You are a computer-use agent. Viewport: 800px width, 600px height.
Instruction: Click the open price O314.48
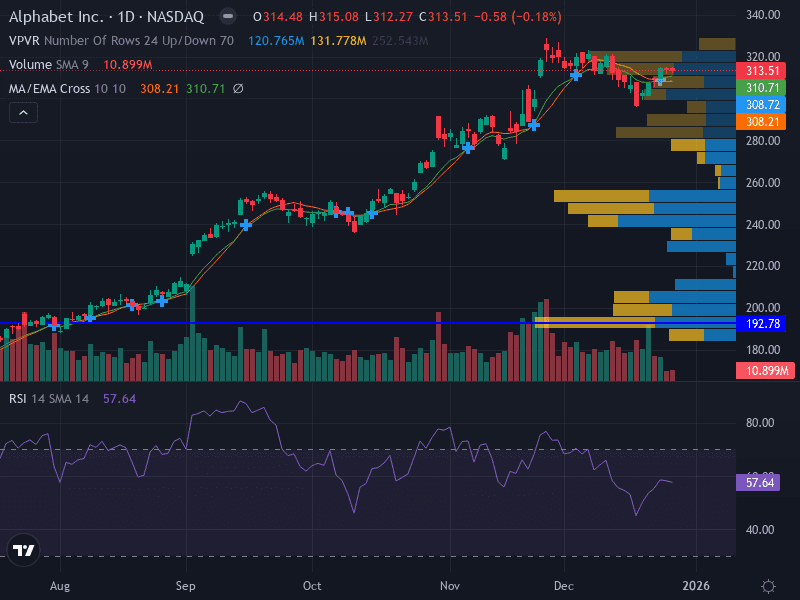(278, 17)
